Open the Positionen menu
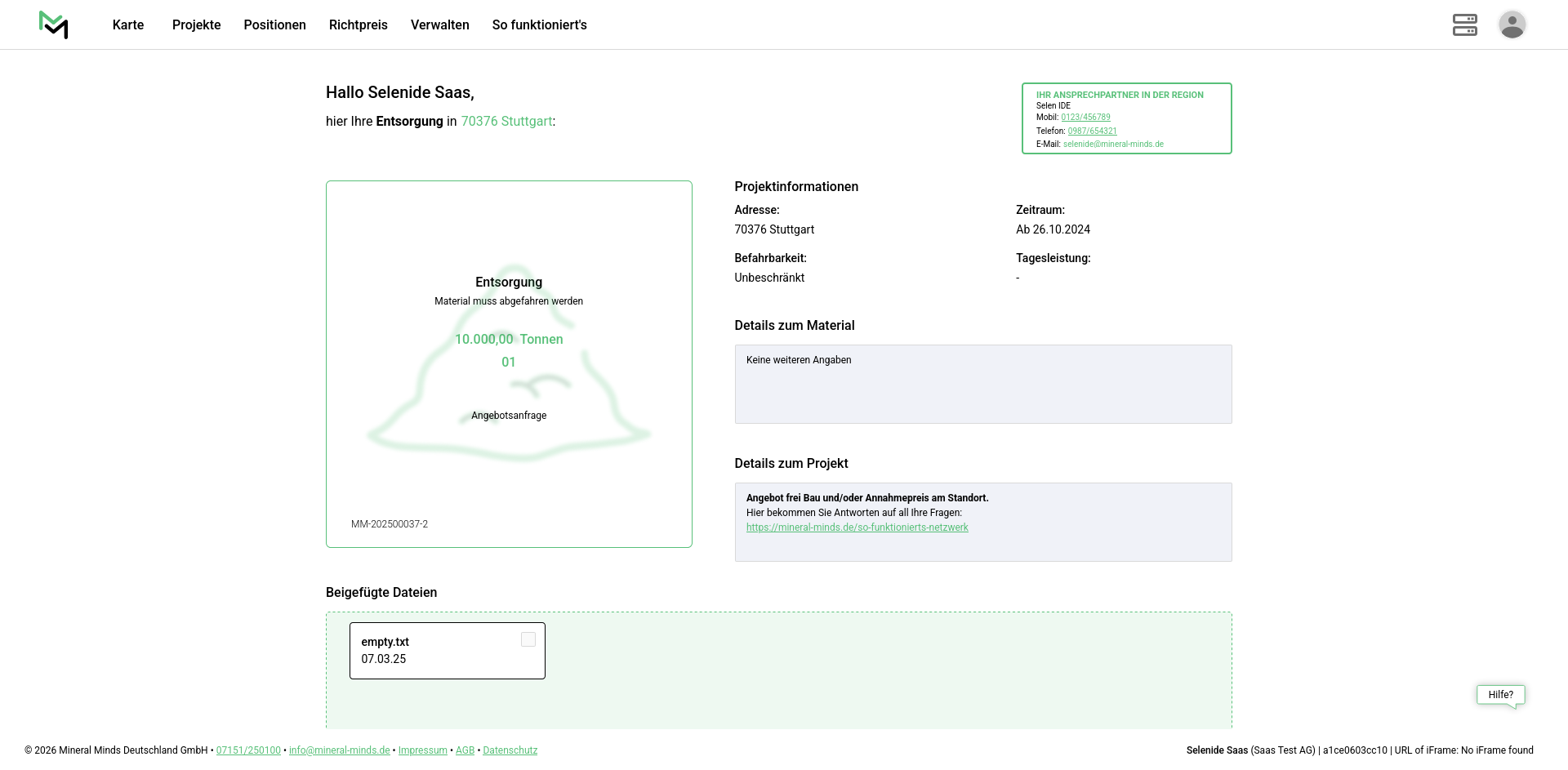1568x770 pixels. [x=274, y=25]
